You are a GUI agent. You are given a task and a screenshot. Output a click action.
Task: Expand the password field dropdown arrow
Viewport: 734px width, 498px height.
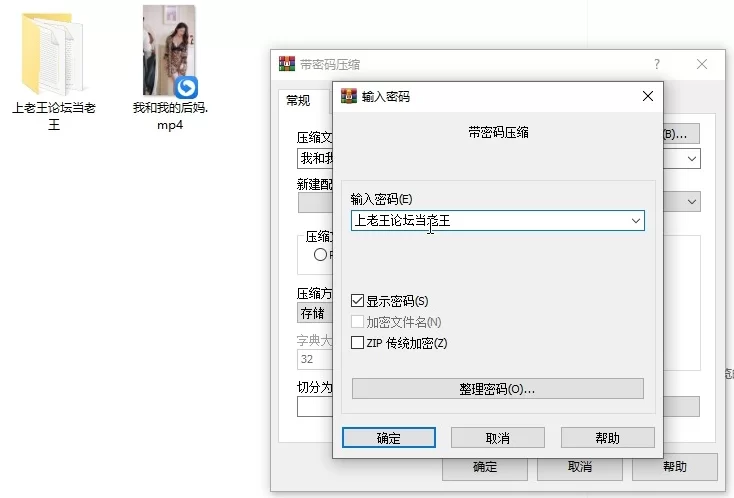[x=635, y=220]
